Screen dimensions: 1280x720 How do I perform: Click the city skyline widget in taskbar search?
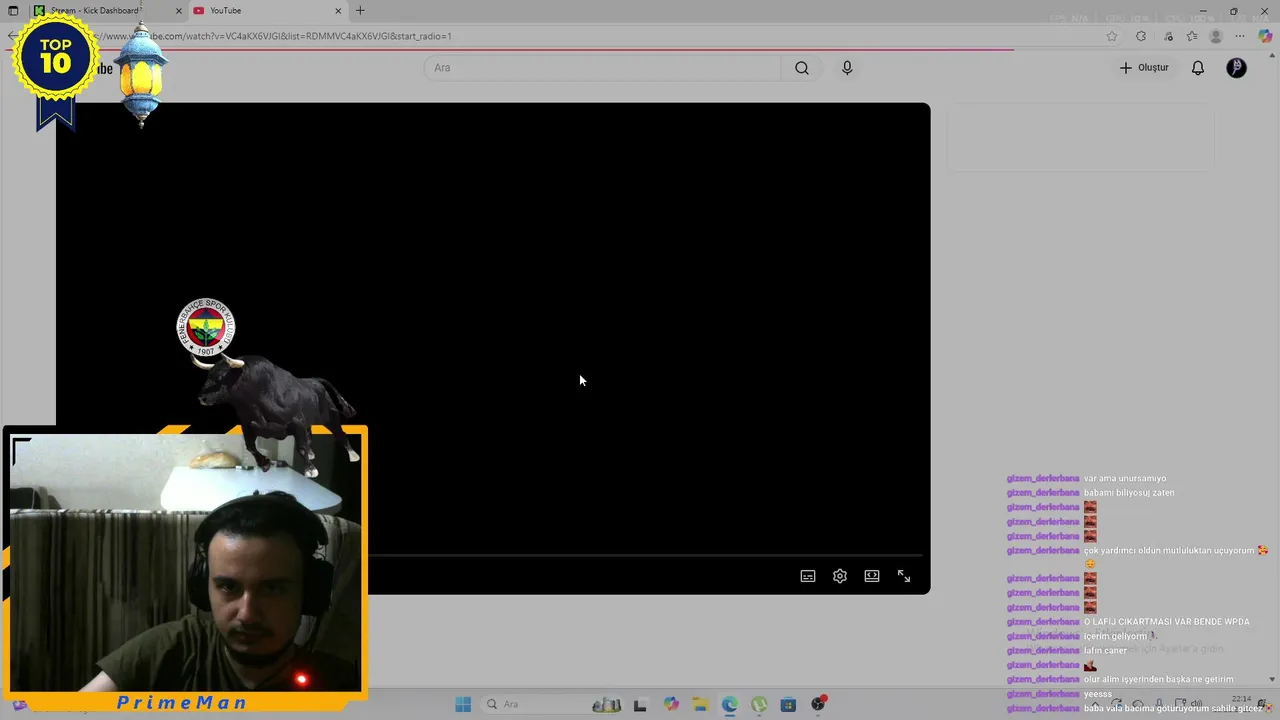(606, 704)
